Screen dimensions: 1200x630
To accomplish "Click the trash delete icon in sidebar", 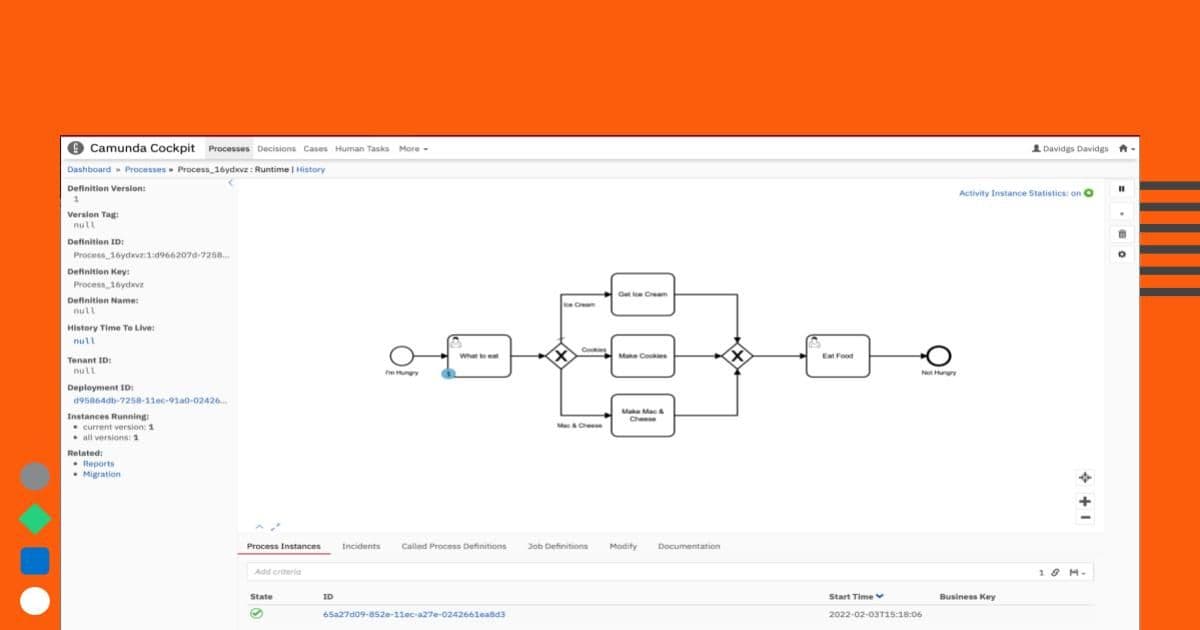I will [1121, 233].
